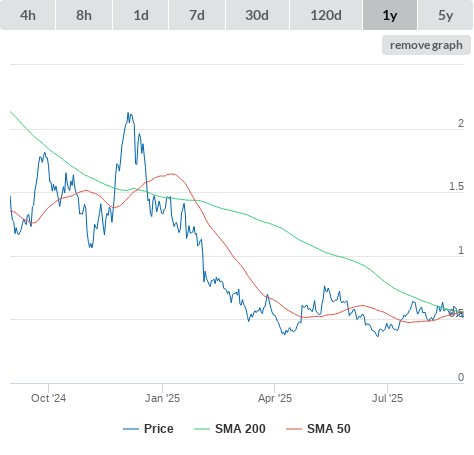Click the Jul '25 axis tick label
This screenshot has width=474, height=455.
pos(387,398)
